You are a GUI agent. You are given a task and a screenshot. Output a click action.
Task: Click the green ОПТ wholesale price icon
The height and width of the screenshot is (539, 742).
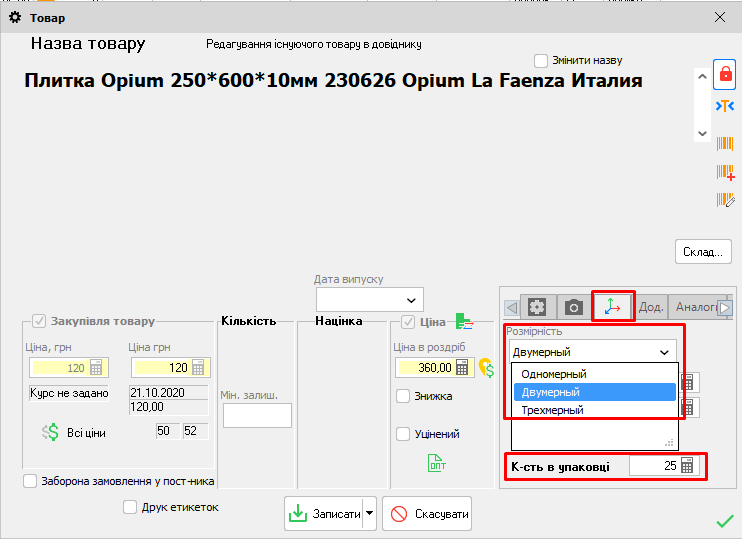click(437, 463)
